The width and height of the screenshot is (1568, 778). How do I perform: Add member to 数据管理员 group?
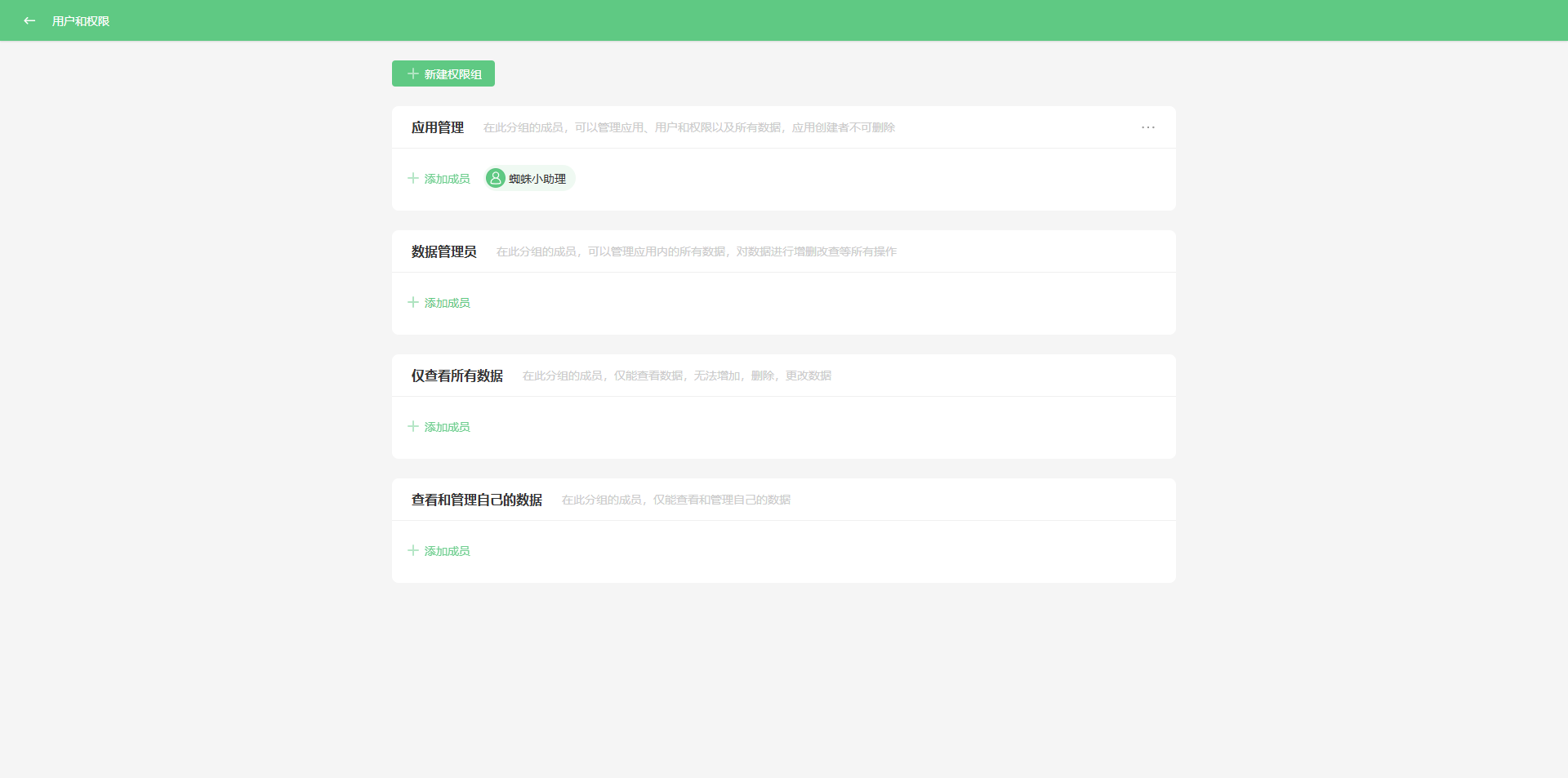point(439,302)
